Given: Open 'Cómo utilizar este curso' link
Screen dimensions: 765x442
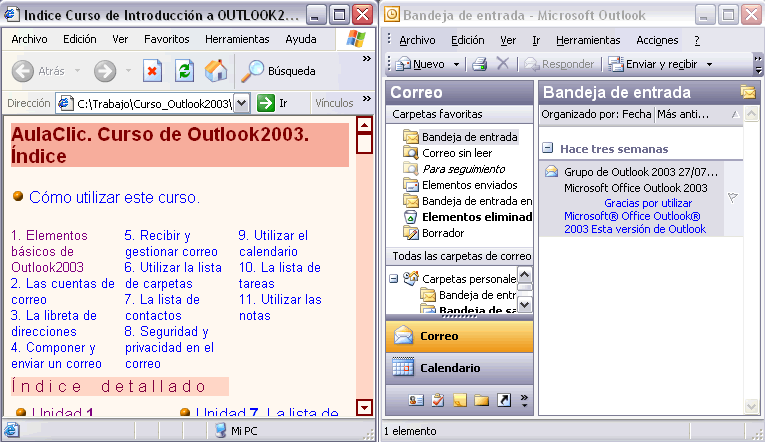Looking at the screenshot, I should click(x=114, y=197).
